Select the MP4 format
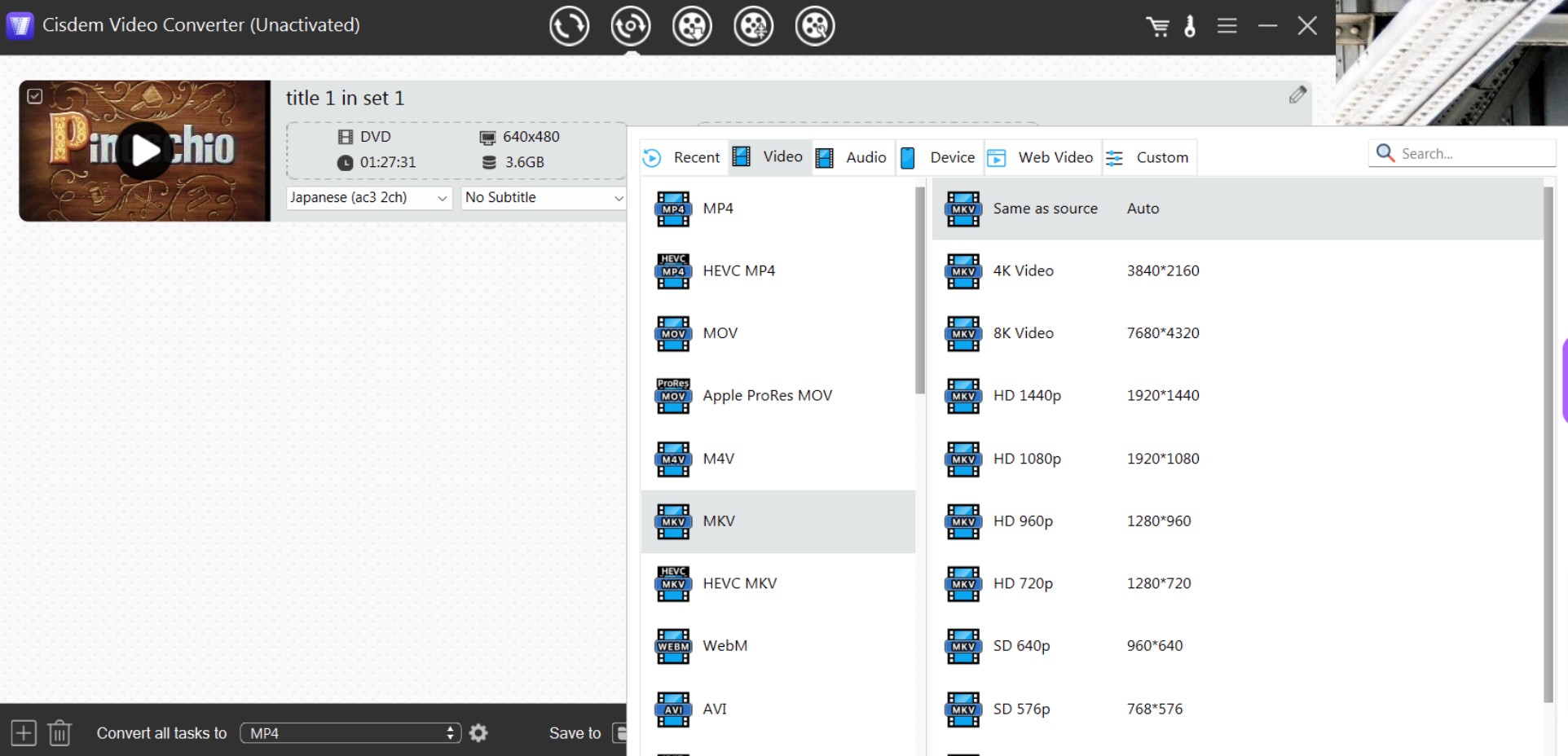1568x756 pixels. coord(777,209)
